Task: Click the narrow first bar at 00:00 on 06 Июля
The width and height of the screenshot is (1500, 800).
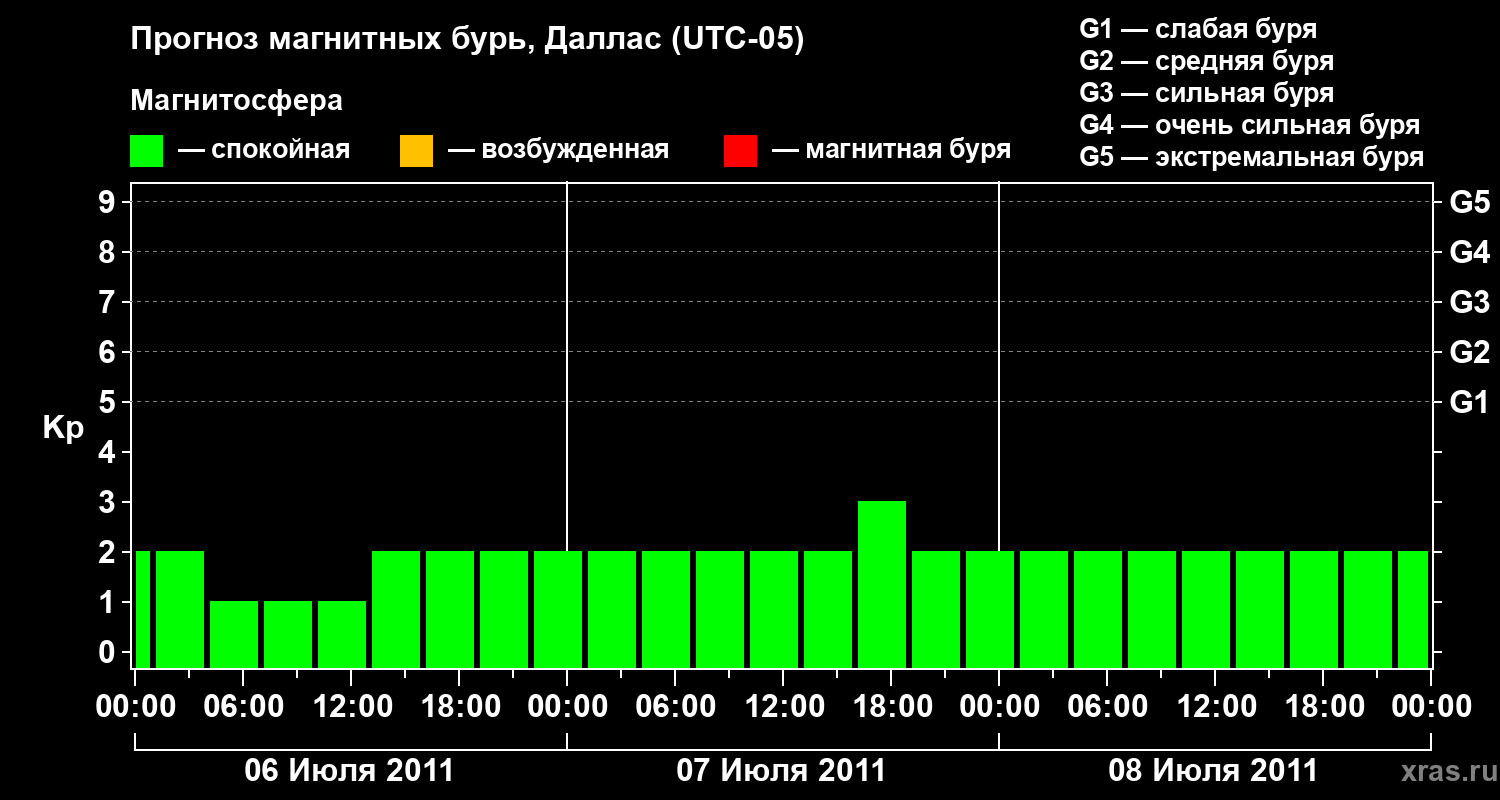Action: 142,609
